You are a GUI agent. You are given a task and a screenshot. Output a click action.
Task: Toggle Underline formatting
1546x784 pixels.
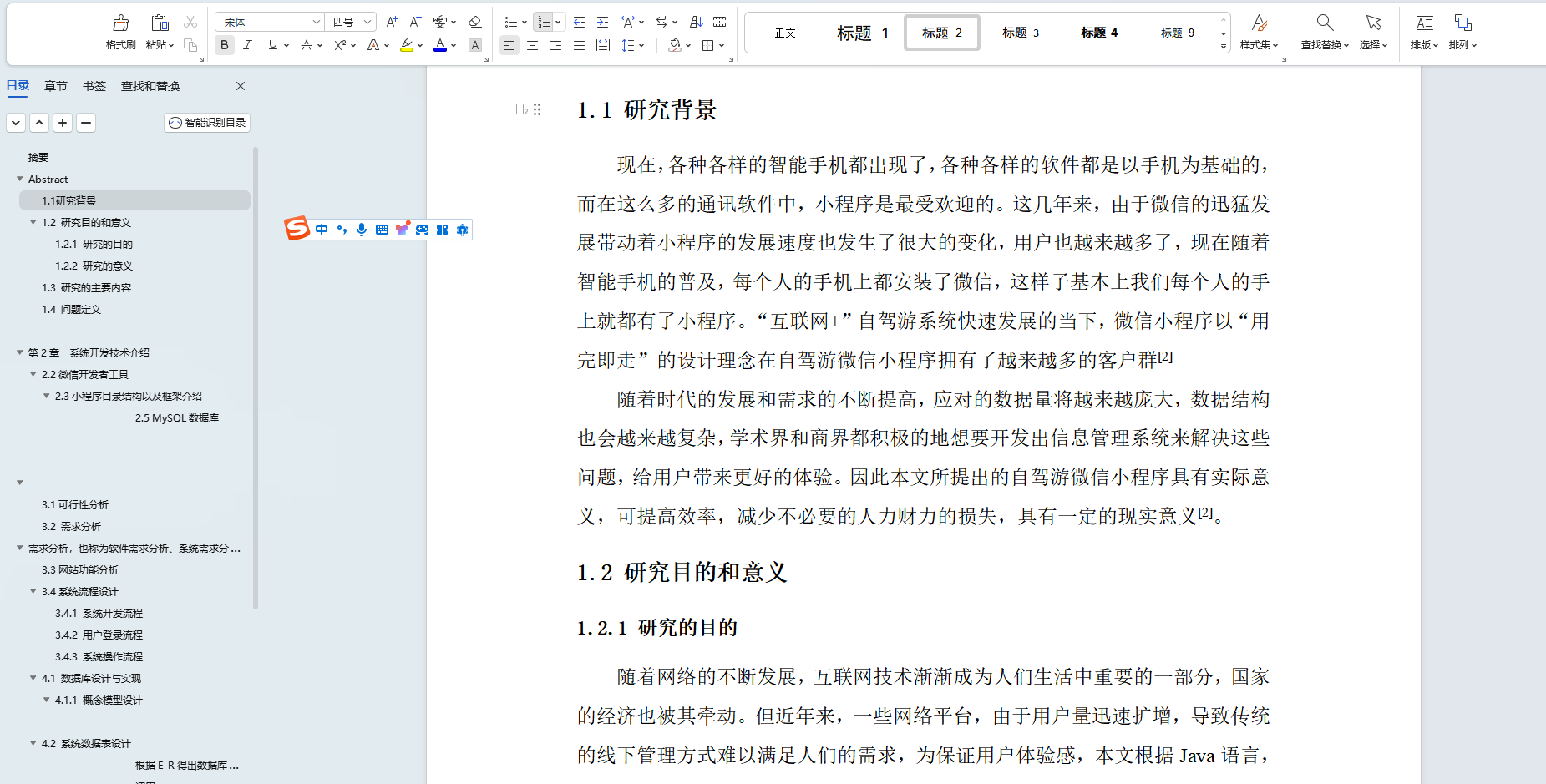coord(272,45)
